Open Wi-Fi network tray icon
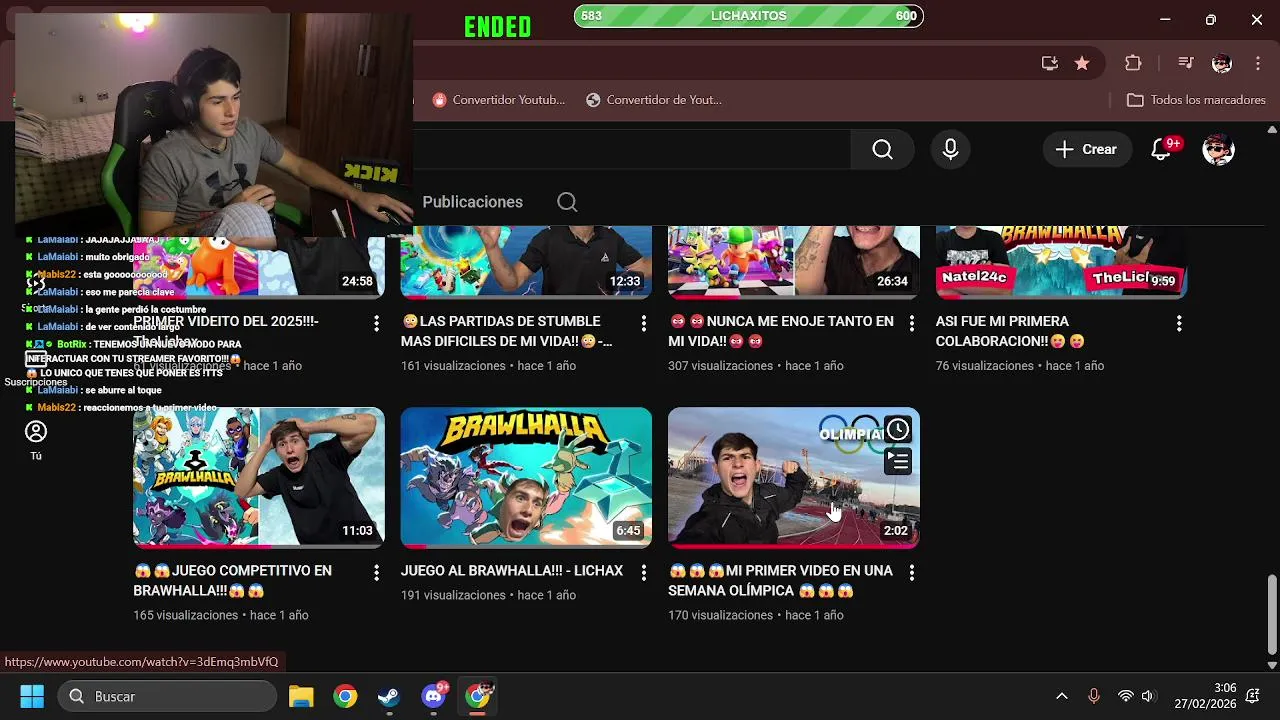This screenshot has width=1280, height=720. click(x=1126, y=696)
